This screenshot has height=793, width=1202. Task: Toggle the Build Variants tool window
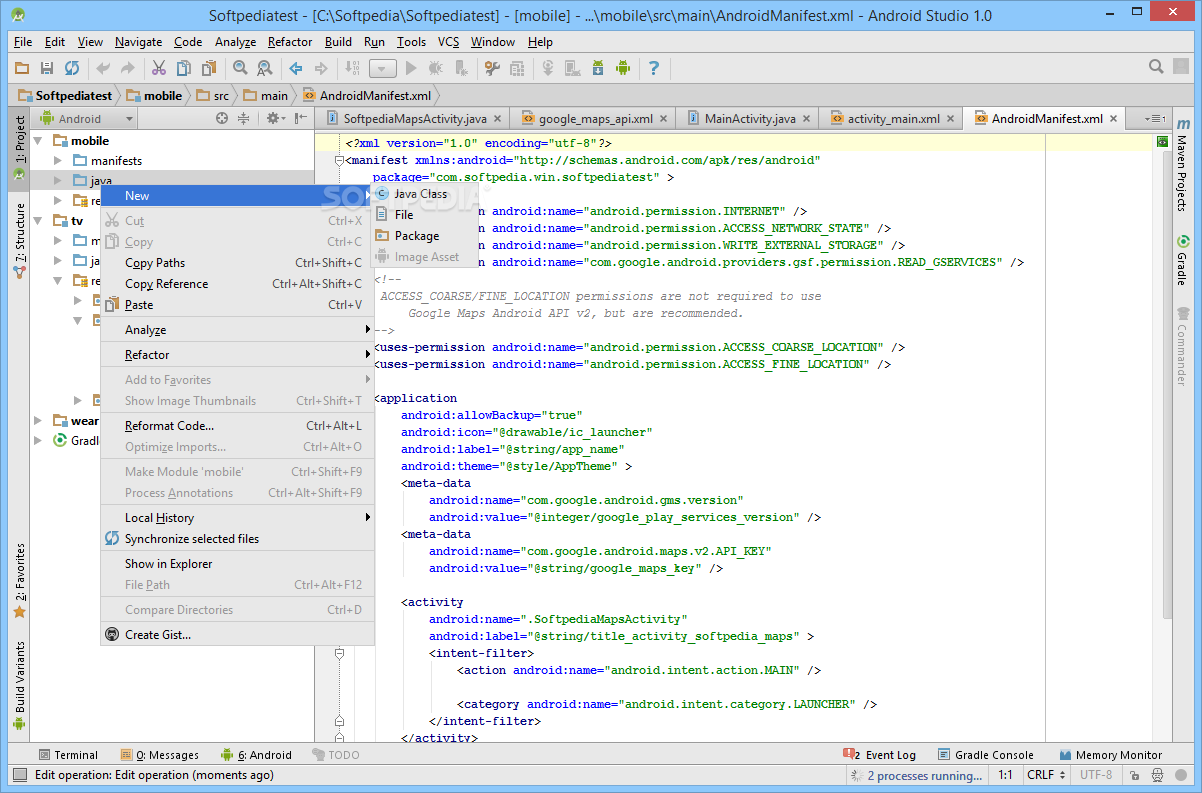click(x=19, y=686)
